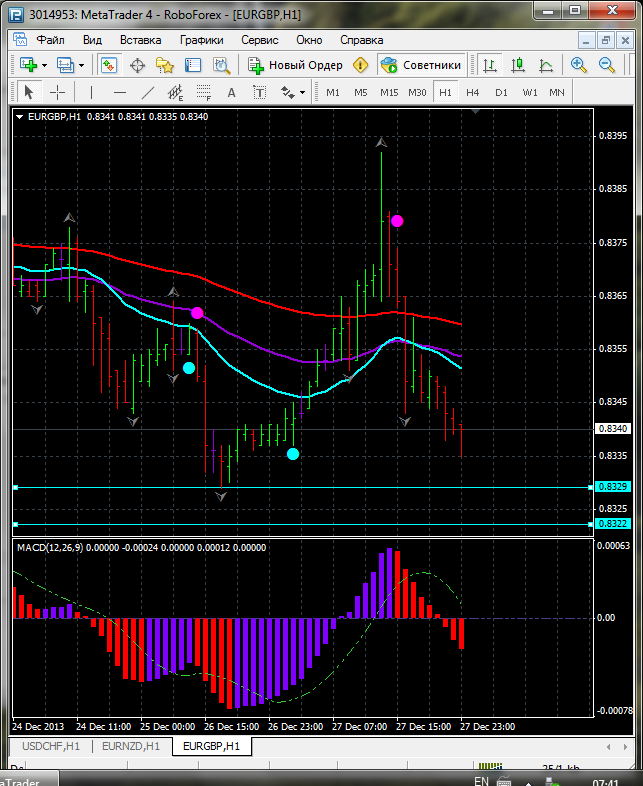
Task: Click the Советники button
Action: click(x=421, y=65)
